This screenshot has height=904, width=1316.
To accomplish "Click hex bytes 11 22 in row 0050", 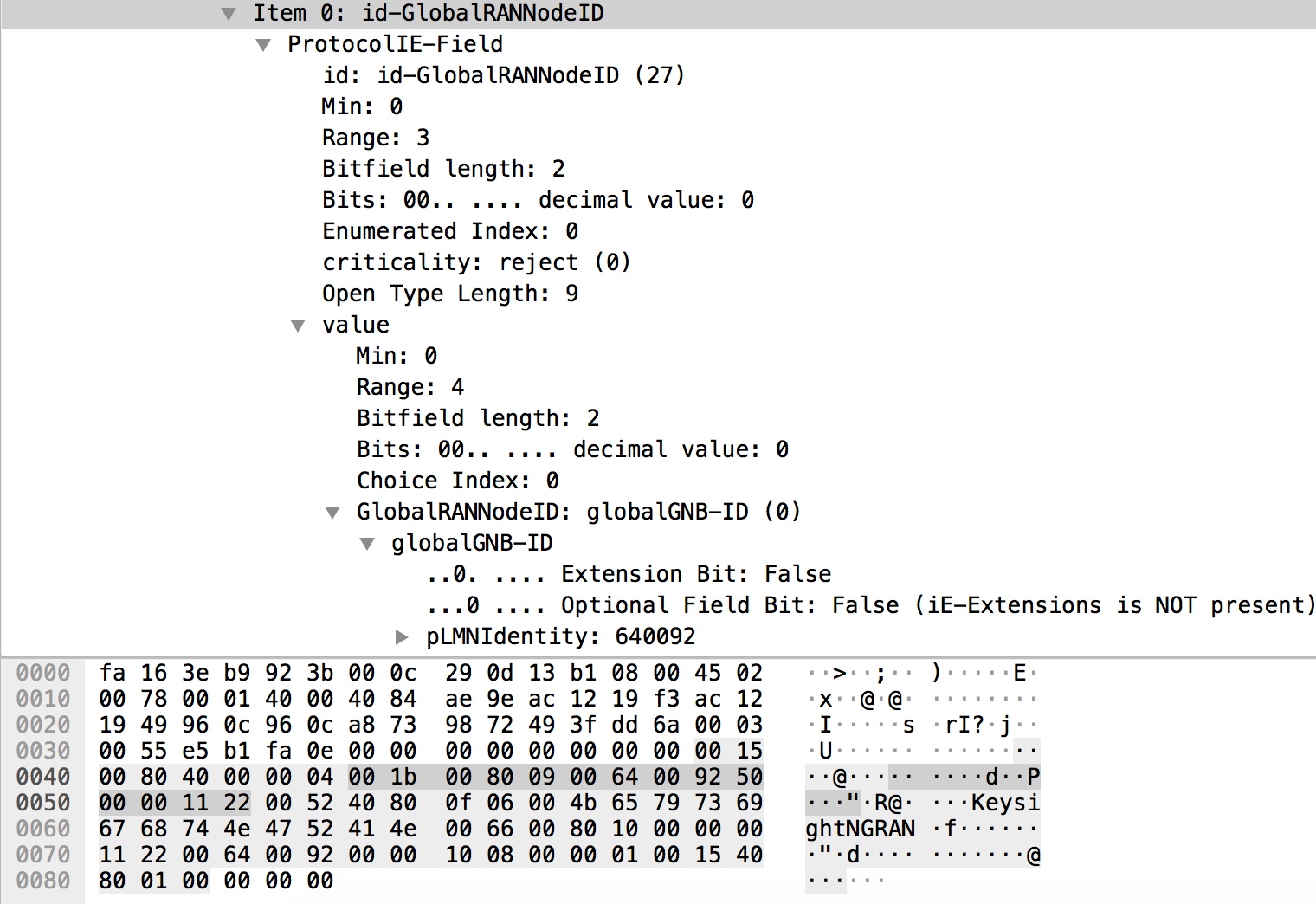I will tap(216, 803).
